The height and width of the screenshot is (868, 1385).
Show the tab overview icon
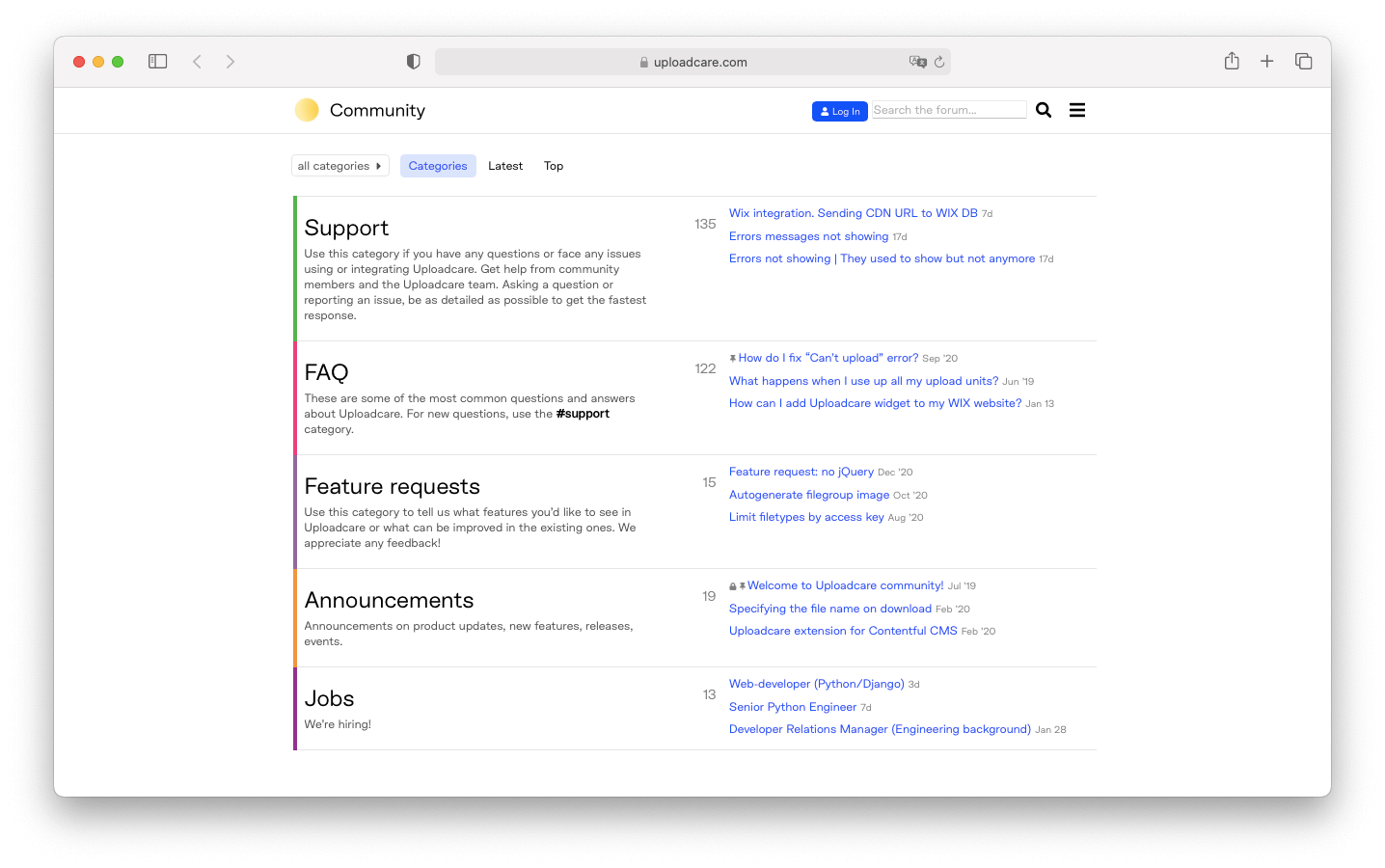tap(1303, 62)
